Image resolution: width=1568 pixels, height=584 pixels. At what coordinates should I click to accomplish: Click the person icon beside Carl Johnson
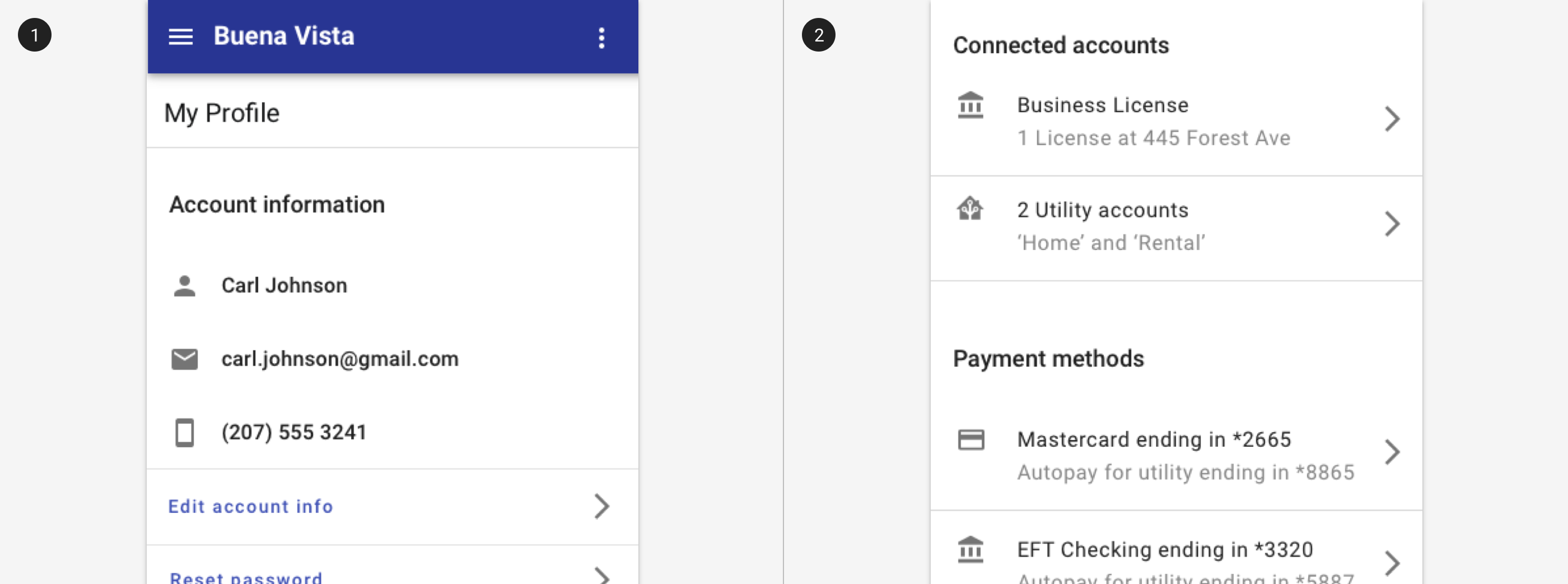pyautogui.click(x=184, y=286)
